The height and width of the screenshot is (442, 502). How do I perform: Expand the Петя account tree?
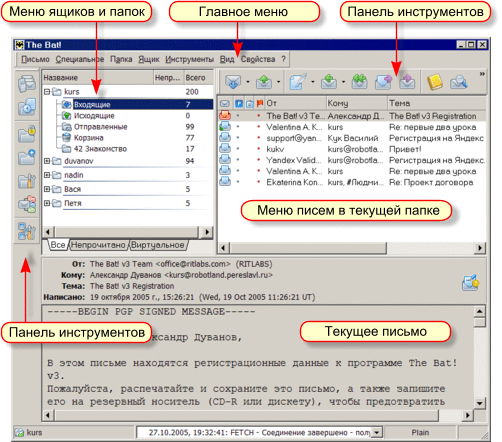tap(47, 203)
